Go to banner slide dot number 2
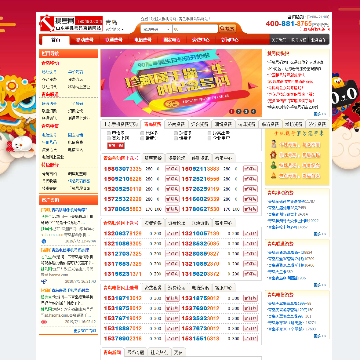This screenshot has height=360, width=360. [239, 111]
